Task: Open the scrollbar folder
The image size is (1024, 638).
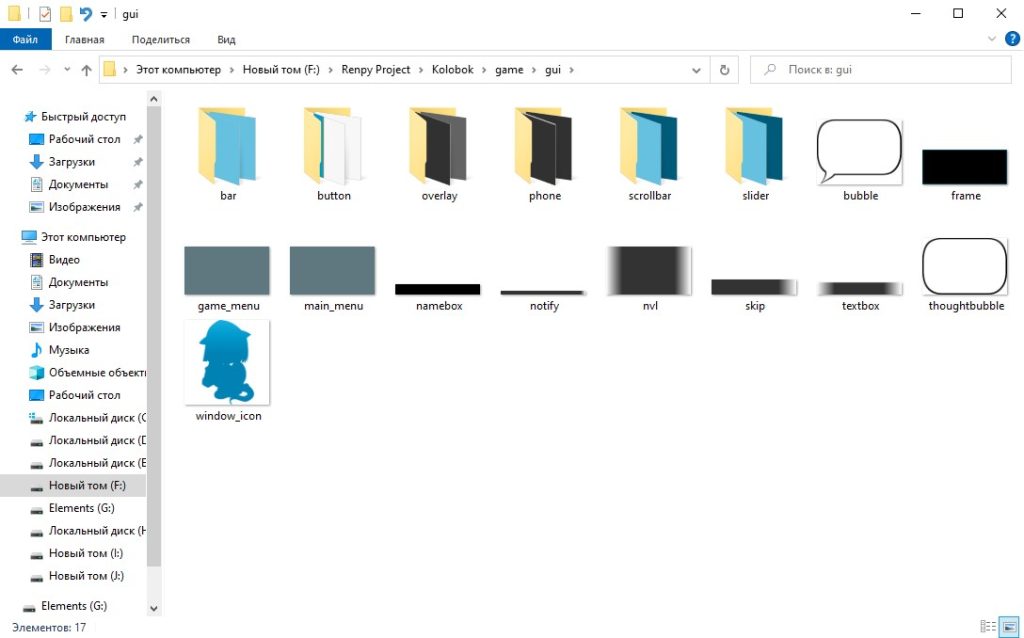Action: coord(650,150)
